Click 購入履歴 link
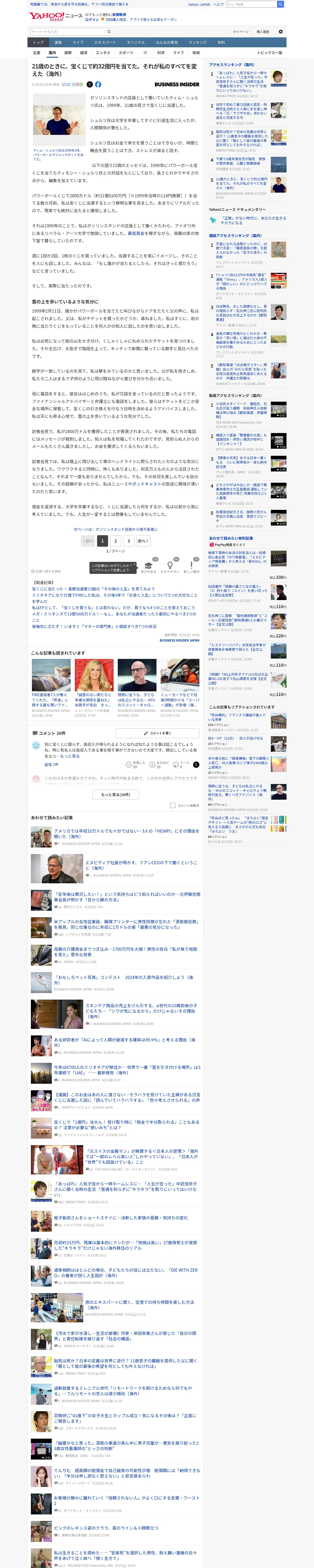 point(263,32)
